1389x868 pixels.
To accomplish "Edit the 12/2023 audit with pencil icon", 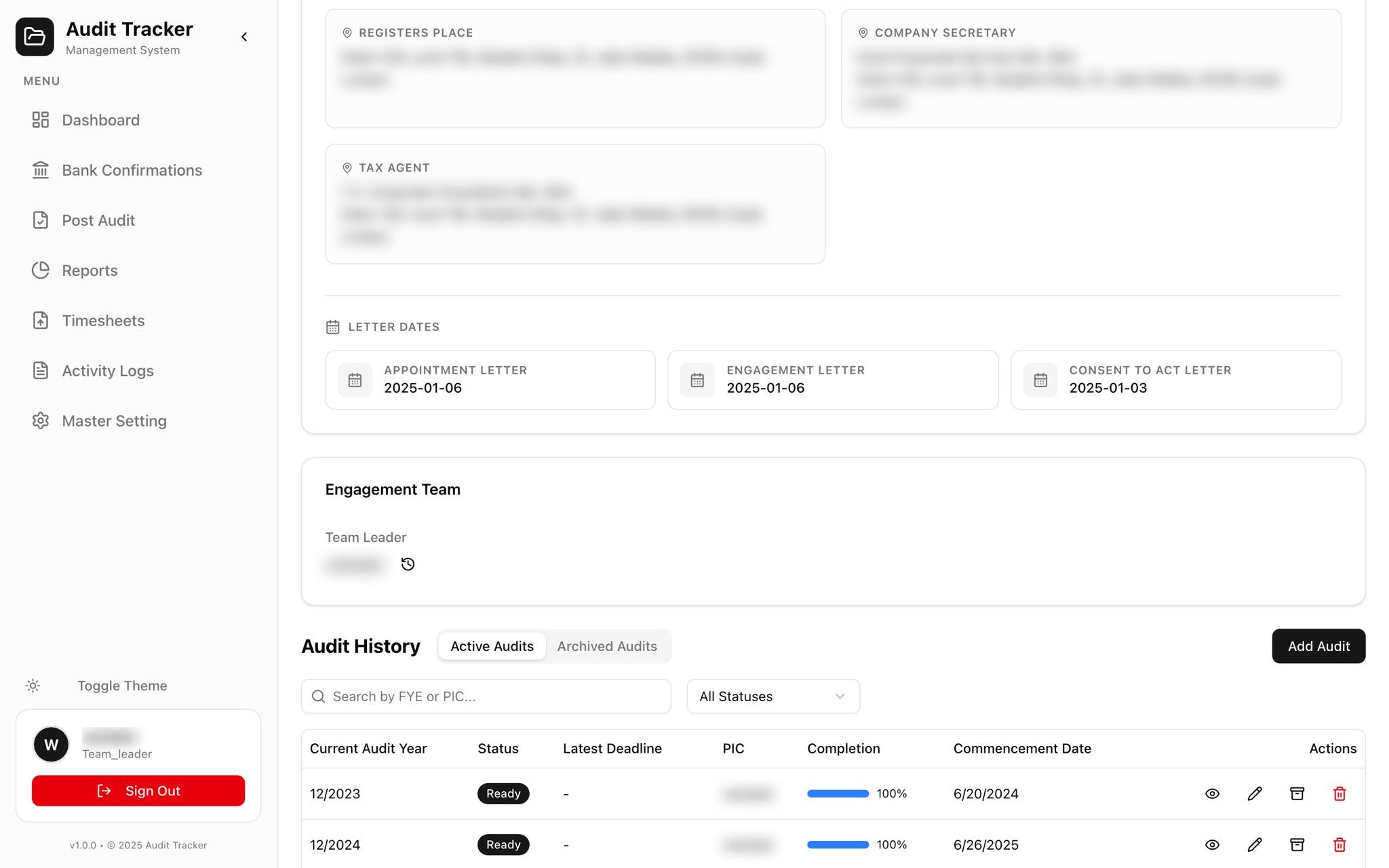I will (1255, 793).
